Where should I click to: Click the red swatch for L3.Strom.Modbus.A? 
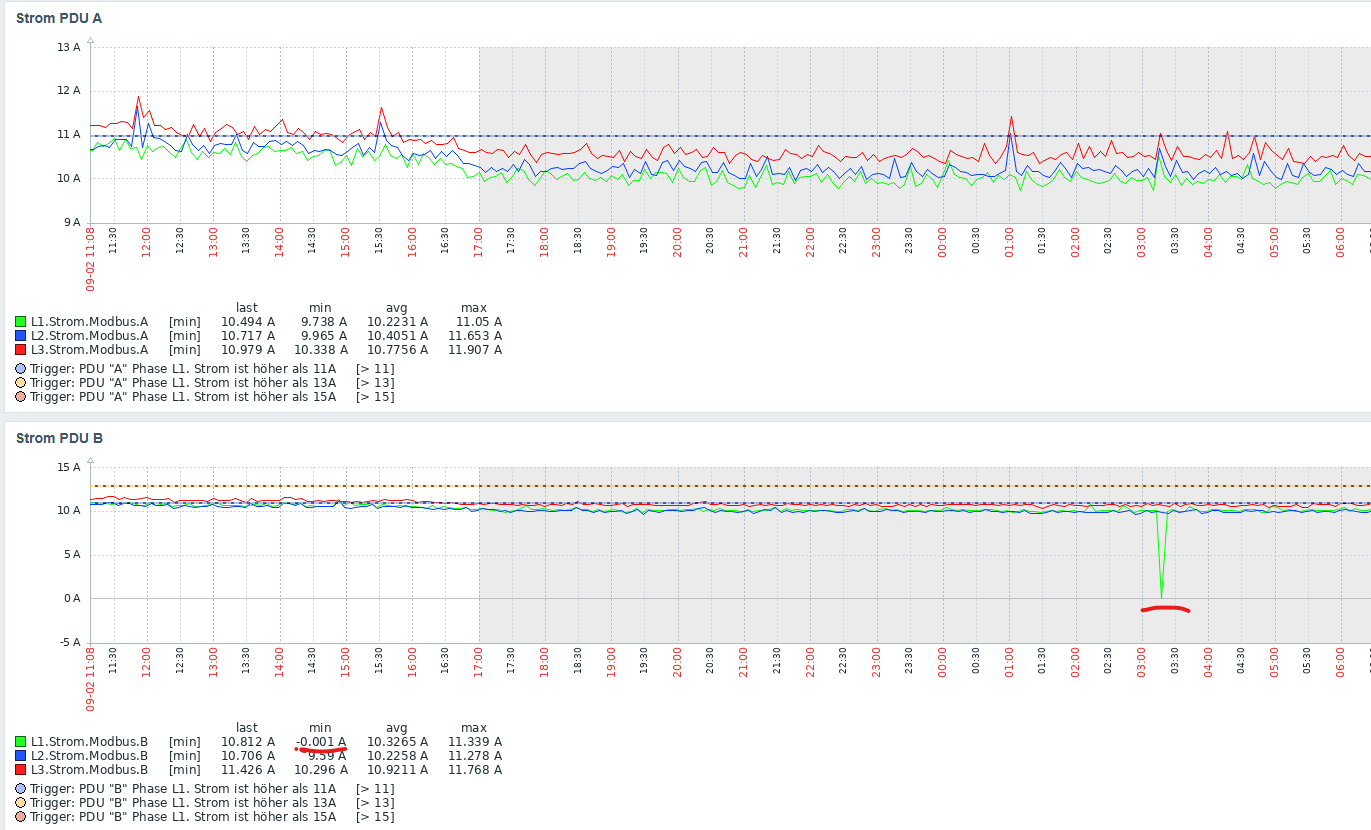tap(21, 350)
